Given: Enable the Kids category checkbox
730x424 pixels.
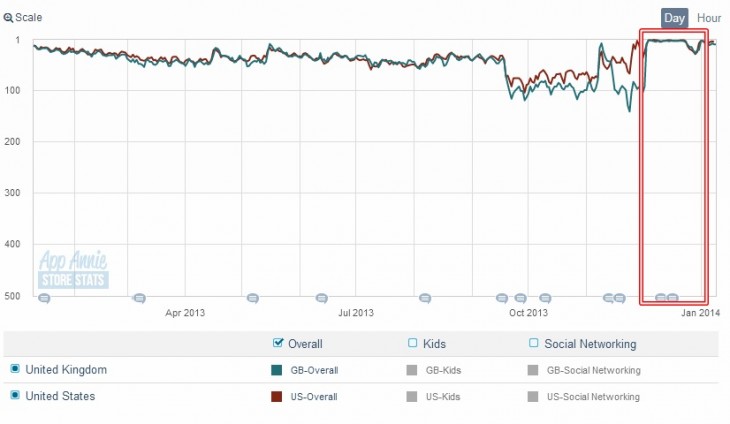Looking at the screenshot, I should tap(412, 344).
